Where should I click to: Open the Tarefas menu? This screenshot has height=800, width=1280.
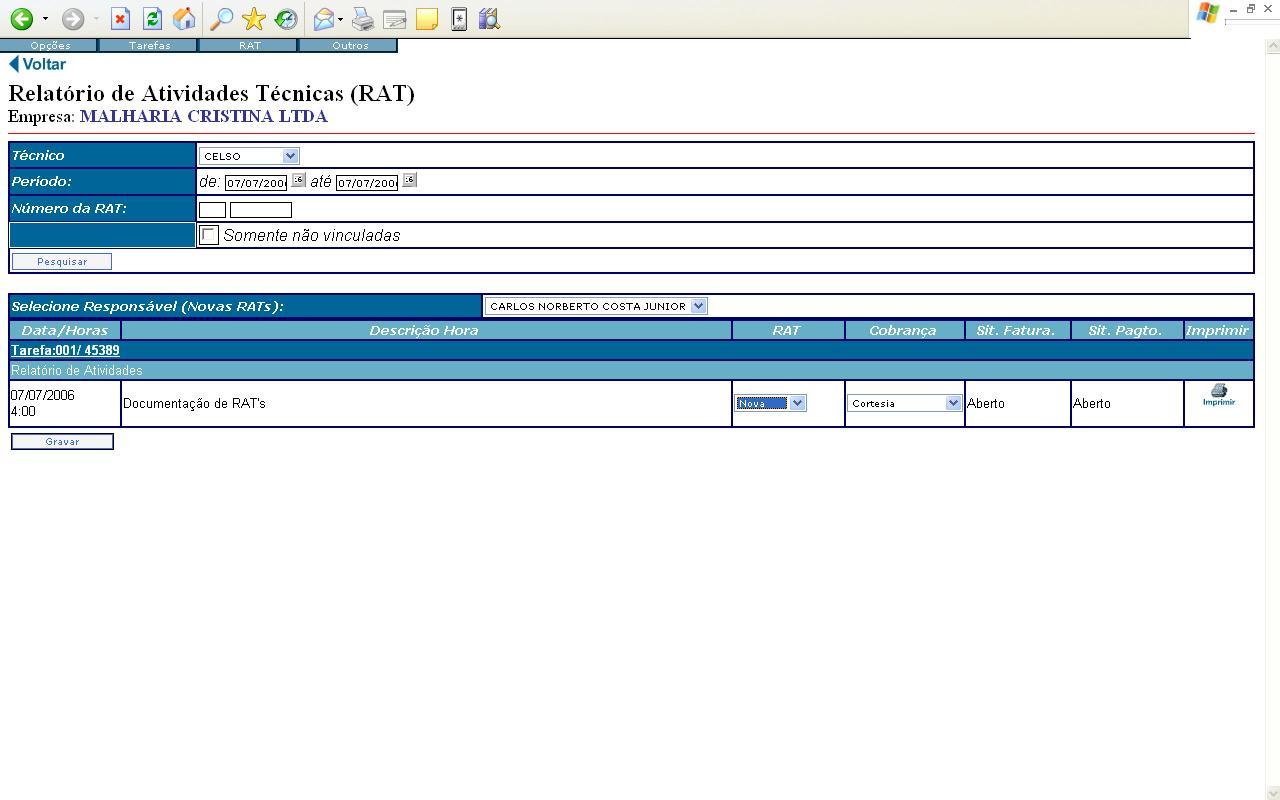pyautogui.click(x=149, y=45)
